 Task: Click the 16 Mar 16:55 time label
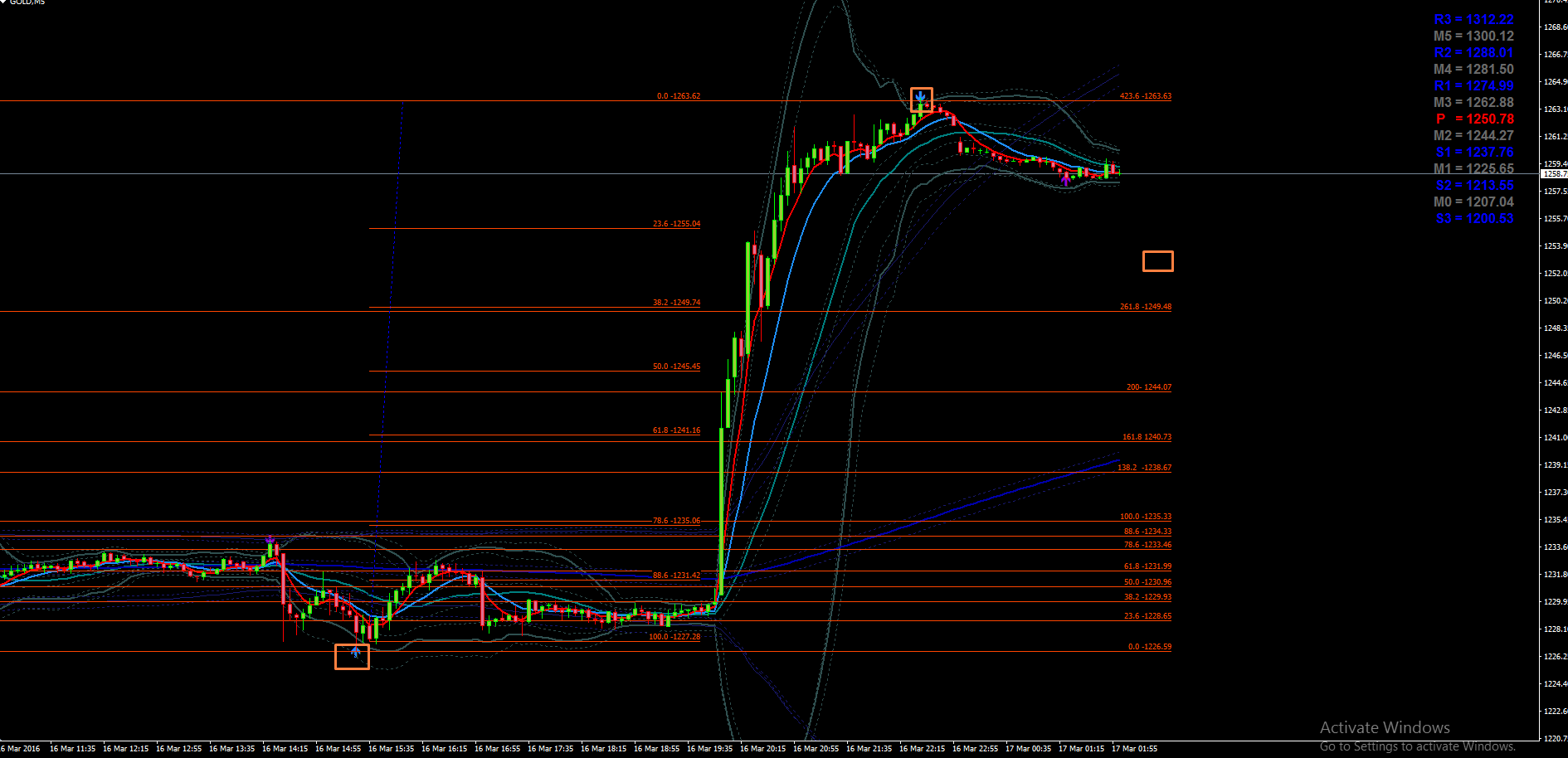497,749
